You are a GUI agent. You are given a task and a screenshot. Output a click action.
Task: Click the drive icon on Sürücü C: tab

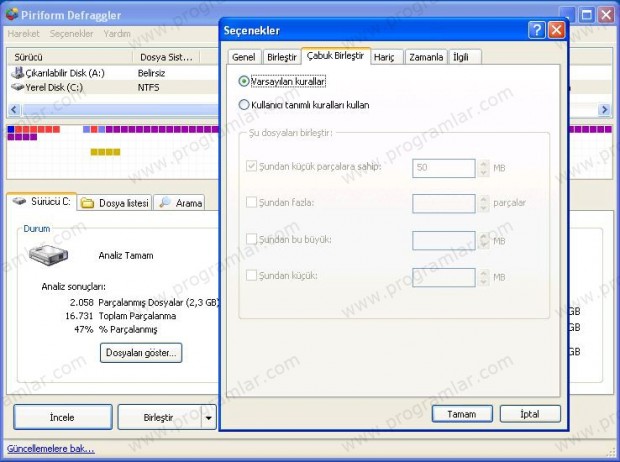tap(19, 201)
